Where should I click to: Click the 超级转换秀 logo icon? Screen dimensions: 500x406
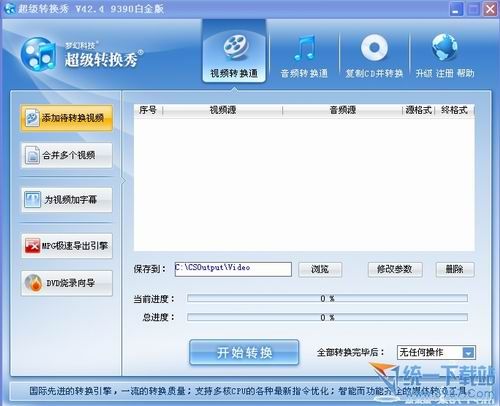click(38, 54)
